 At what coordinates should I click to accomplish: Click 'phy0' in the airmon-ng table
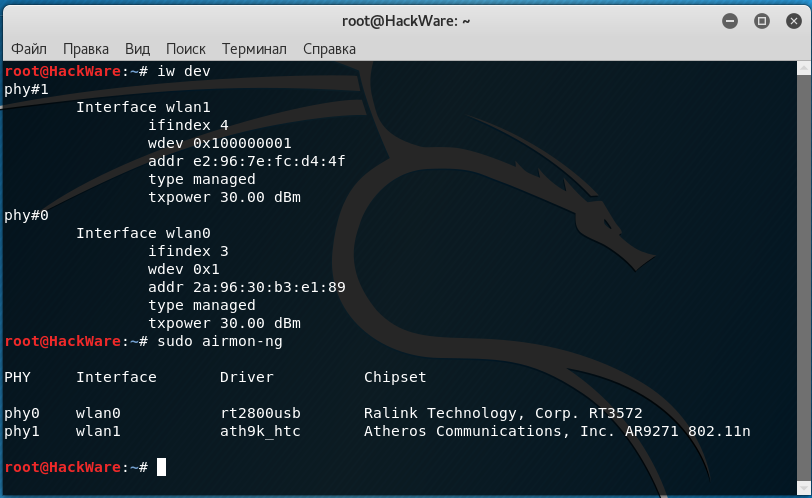pyautogui.click(x=22, y=413)
